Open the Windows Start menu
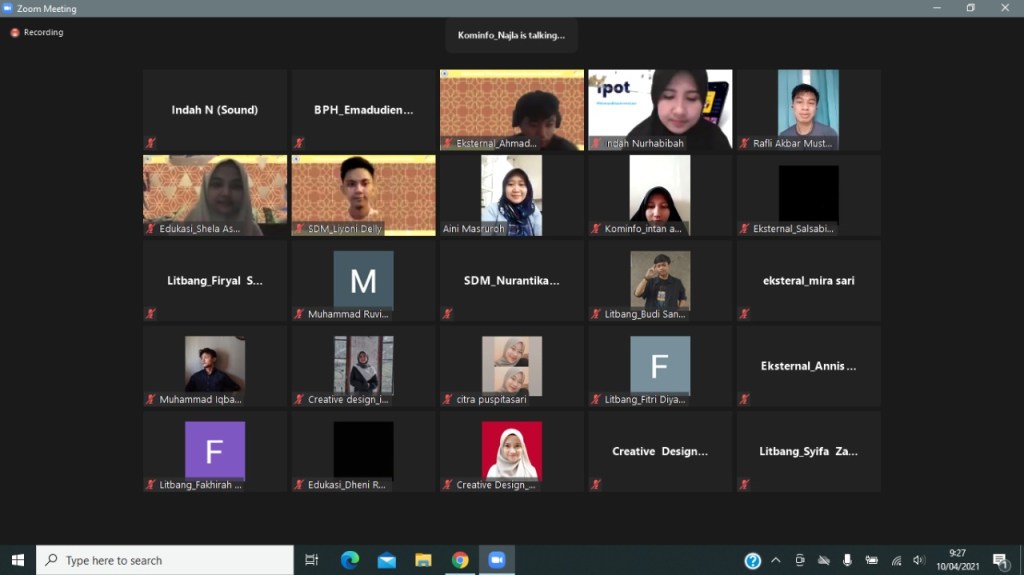 click(x=18, y=560)
